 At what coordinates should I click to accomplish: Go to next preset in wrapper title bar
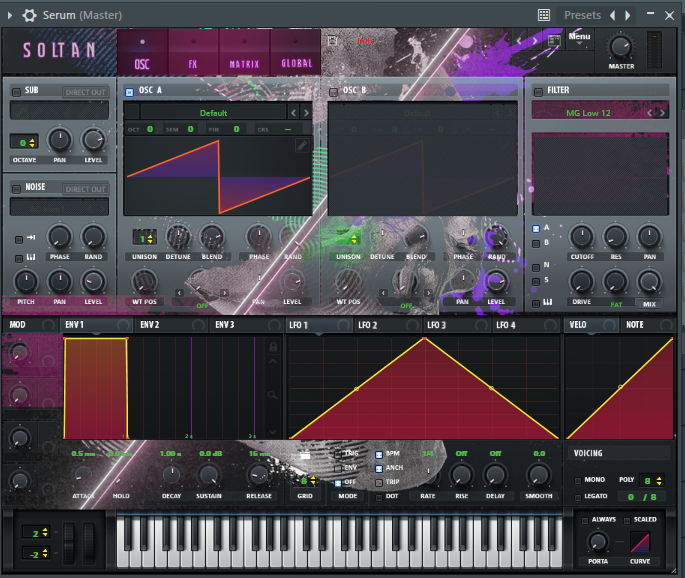pos(628,15)
